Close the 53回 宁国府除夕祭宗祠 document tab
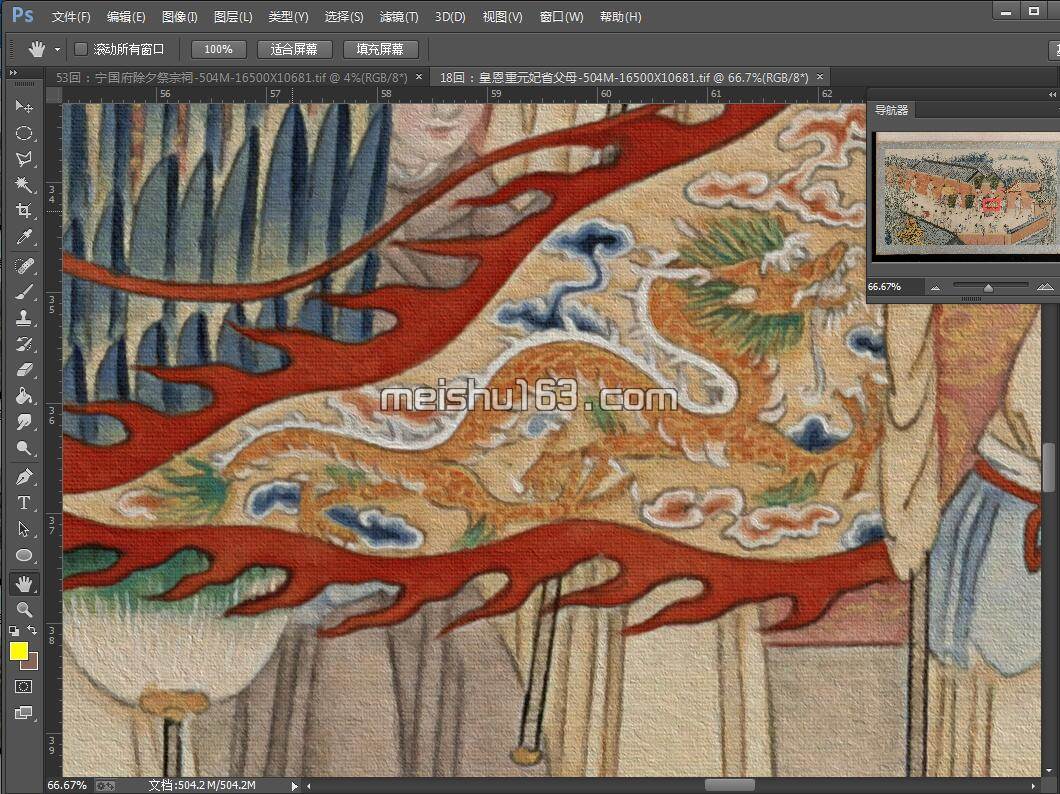1060x794 pixels. point(419,77)
